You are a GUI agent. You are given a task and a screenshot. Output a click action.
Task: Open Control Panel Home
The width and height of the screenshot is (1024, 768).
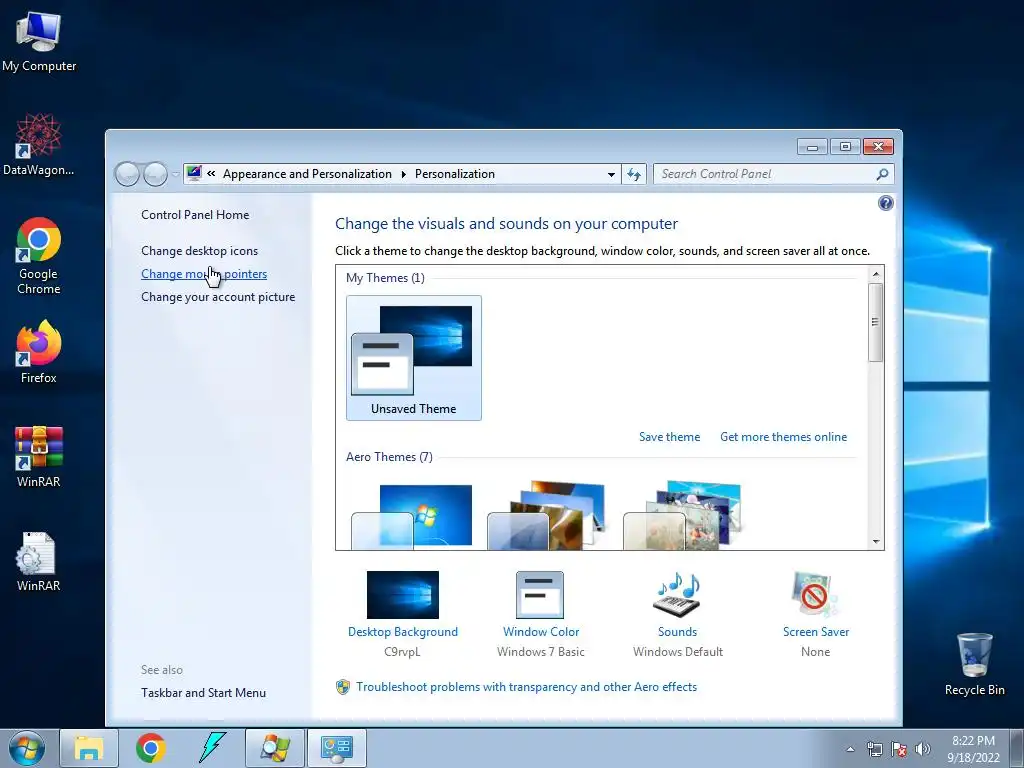coord(195,215)
